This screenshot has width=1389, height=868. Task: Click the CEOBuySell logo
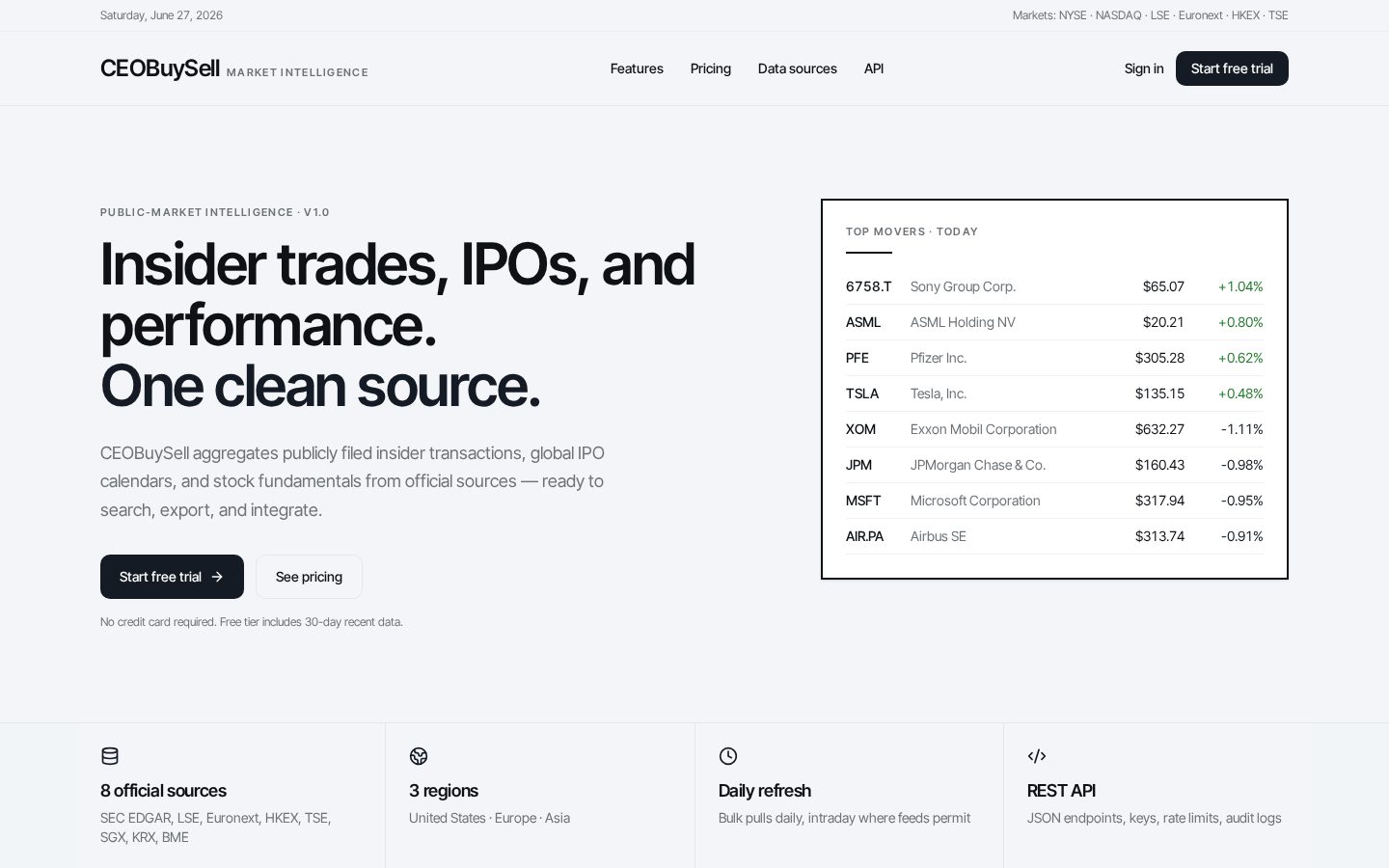[160, 68]
